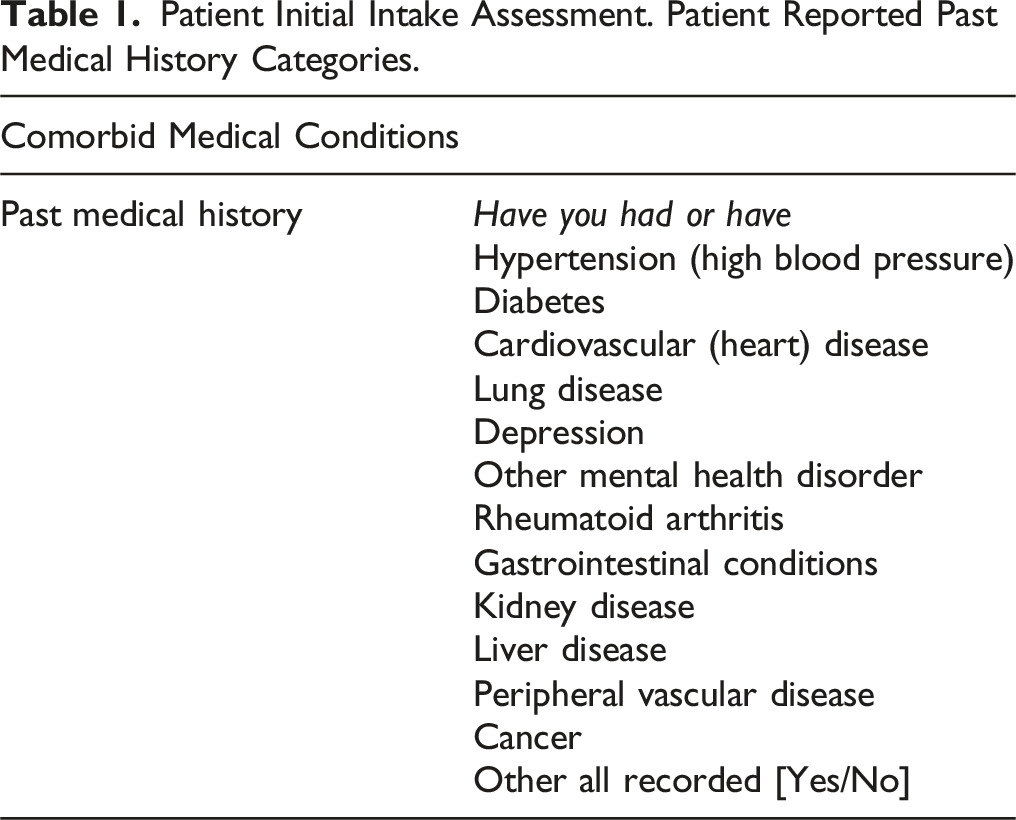Image resolution: width=1016 pixels, height=820 pixels.
Task: Select the Depression entry
Action: click(x=559, y=433)
